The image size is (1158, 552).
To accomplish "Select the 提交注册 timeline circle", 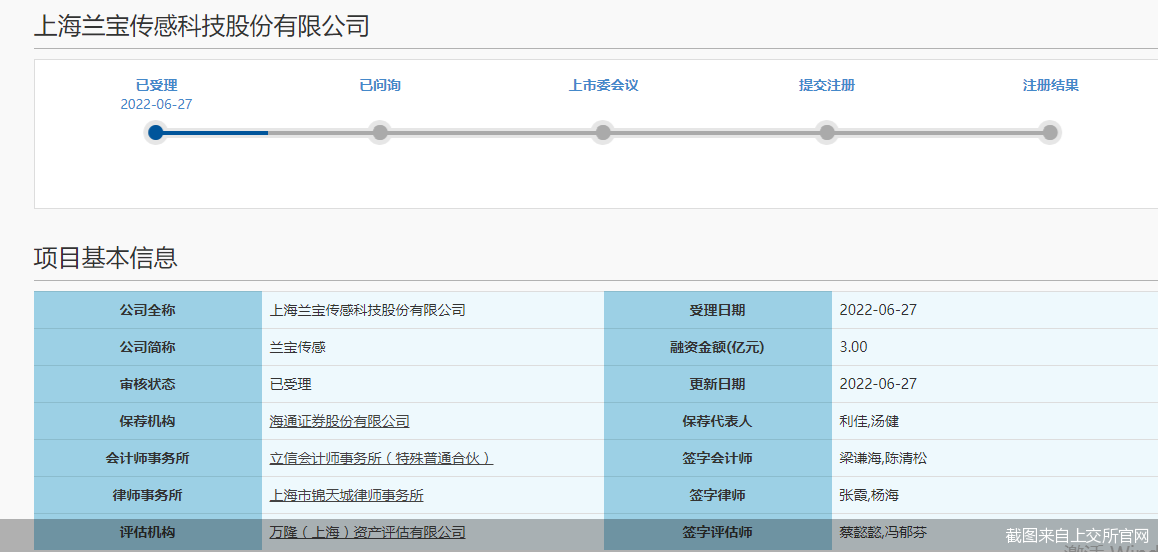I will (x=826, y=132).
